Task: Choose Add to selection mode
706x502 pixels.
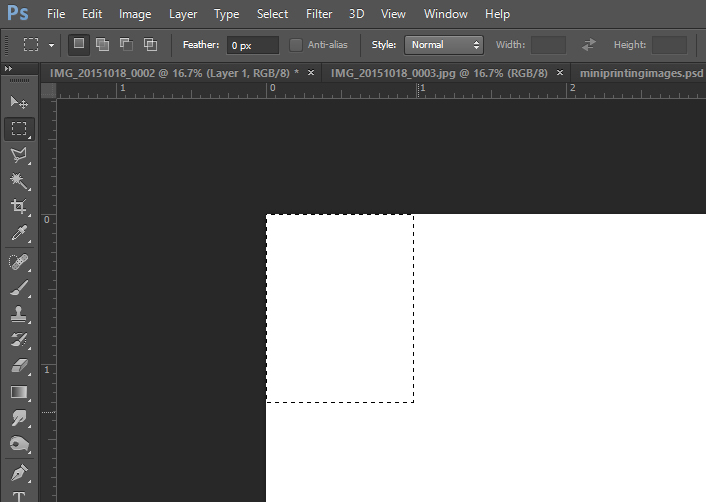Action: [102, 45]
